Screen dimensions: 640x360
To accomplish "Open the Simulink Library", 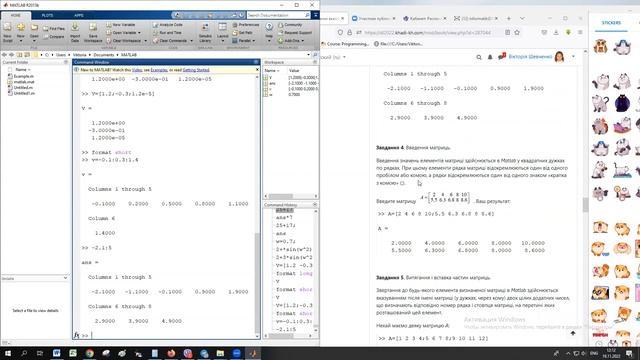I will coord(205,32).
